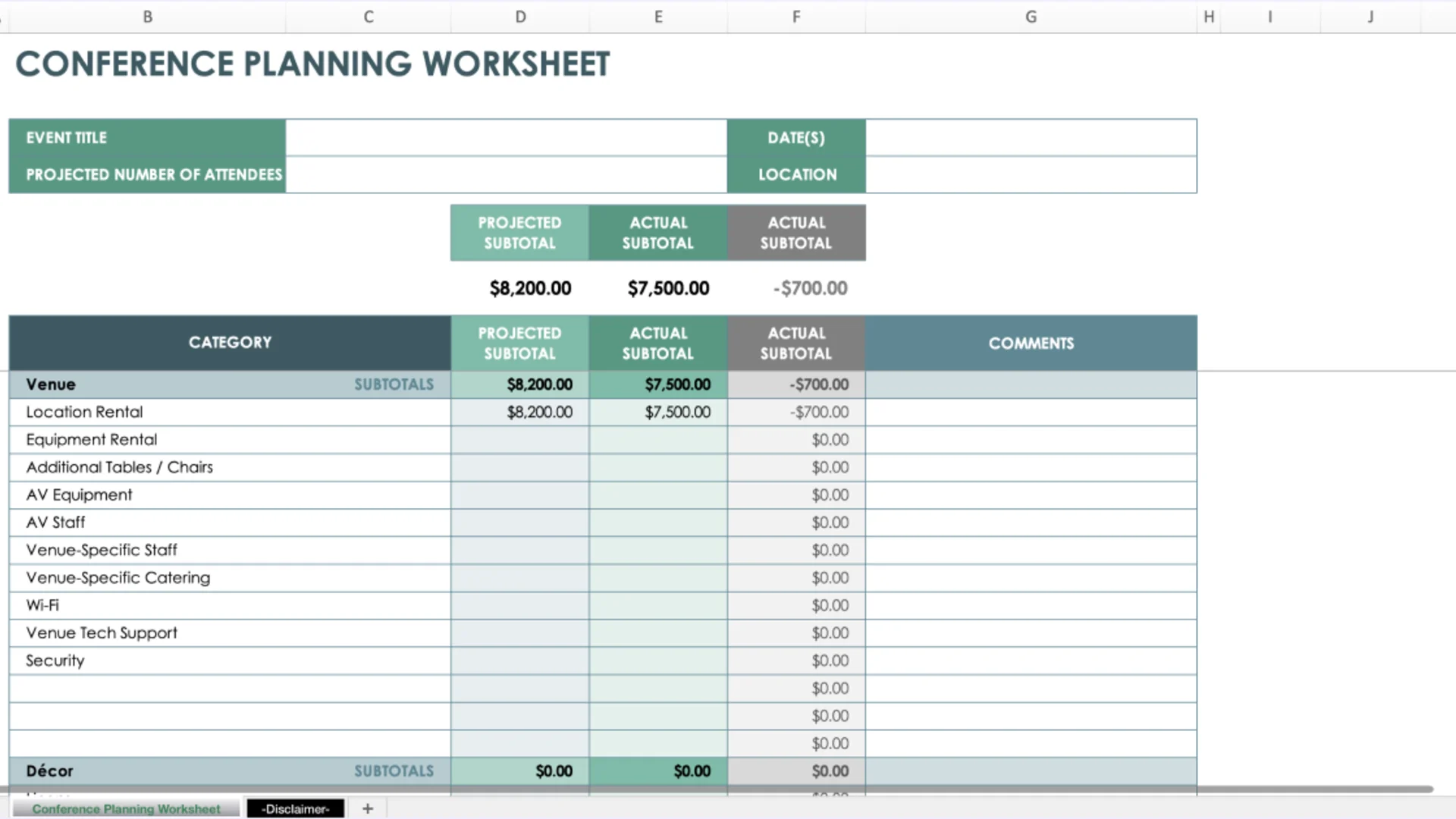Click the SUBTOTALS label in the Venue row

click(394, 384)
